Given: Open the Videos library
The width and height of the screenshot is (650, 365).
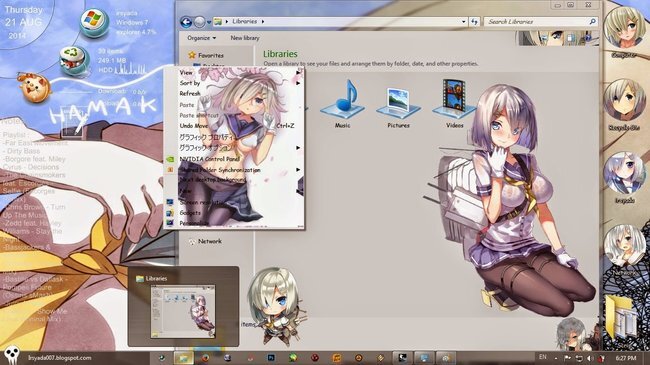Looking at the screenshot, I should 454,104.
